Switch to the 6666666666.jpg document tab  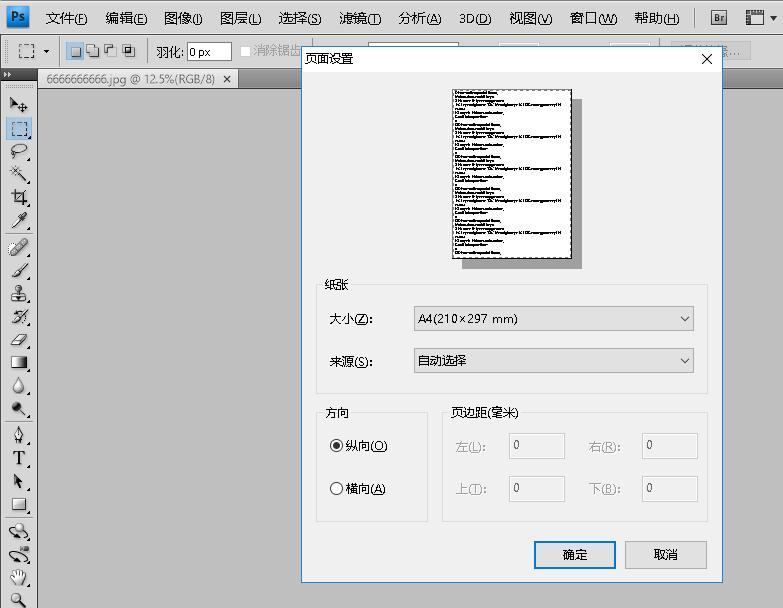[x=130, y=79]
